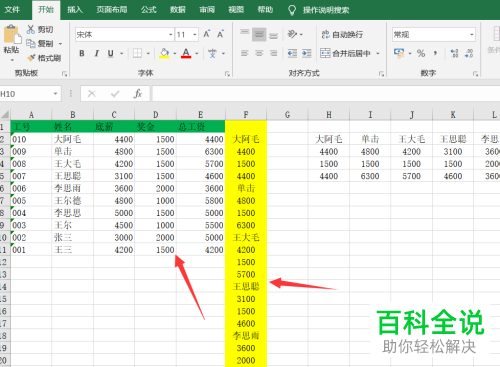This screenshot has height=367, width=500.
Task: Center cell text horizontally
Action: (259, 53)
